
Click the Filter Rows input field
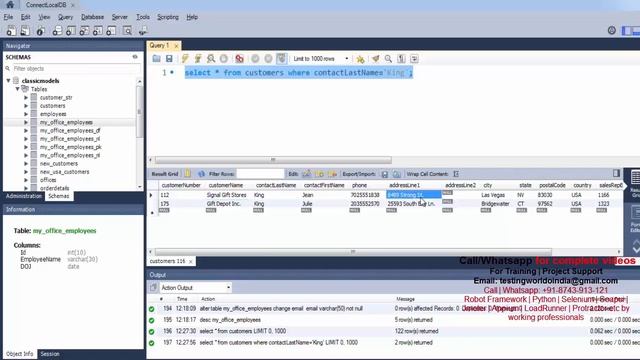(260, 174)
